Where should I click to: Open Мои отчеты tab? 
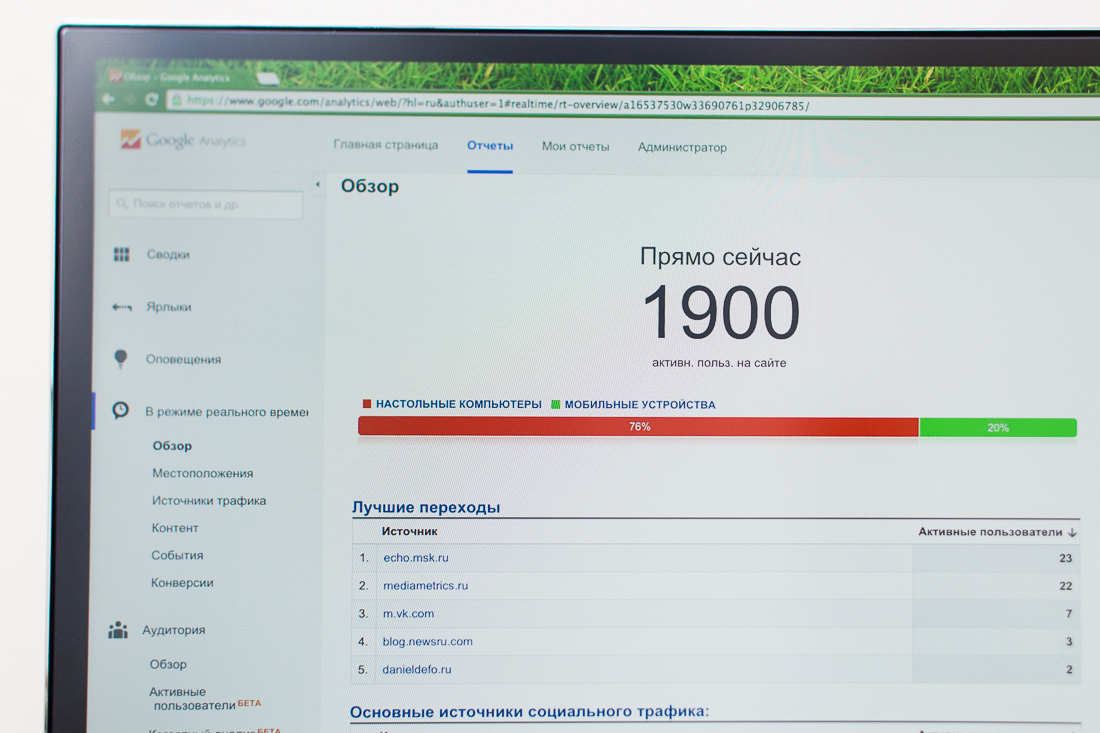coord(575,147)
